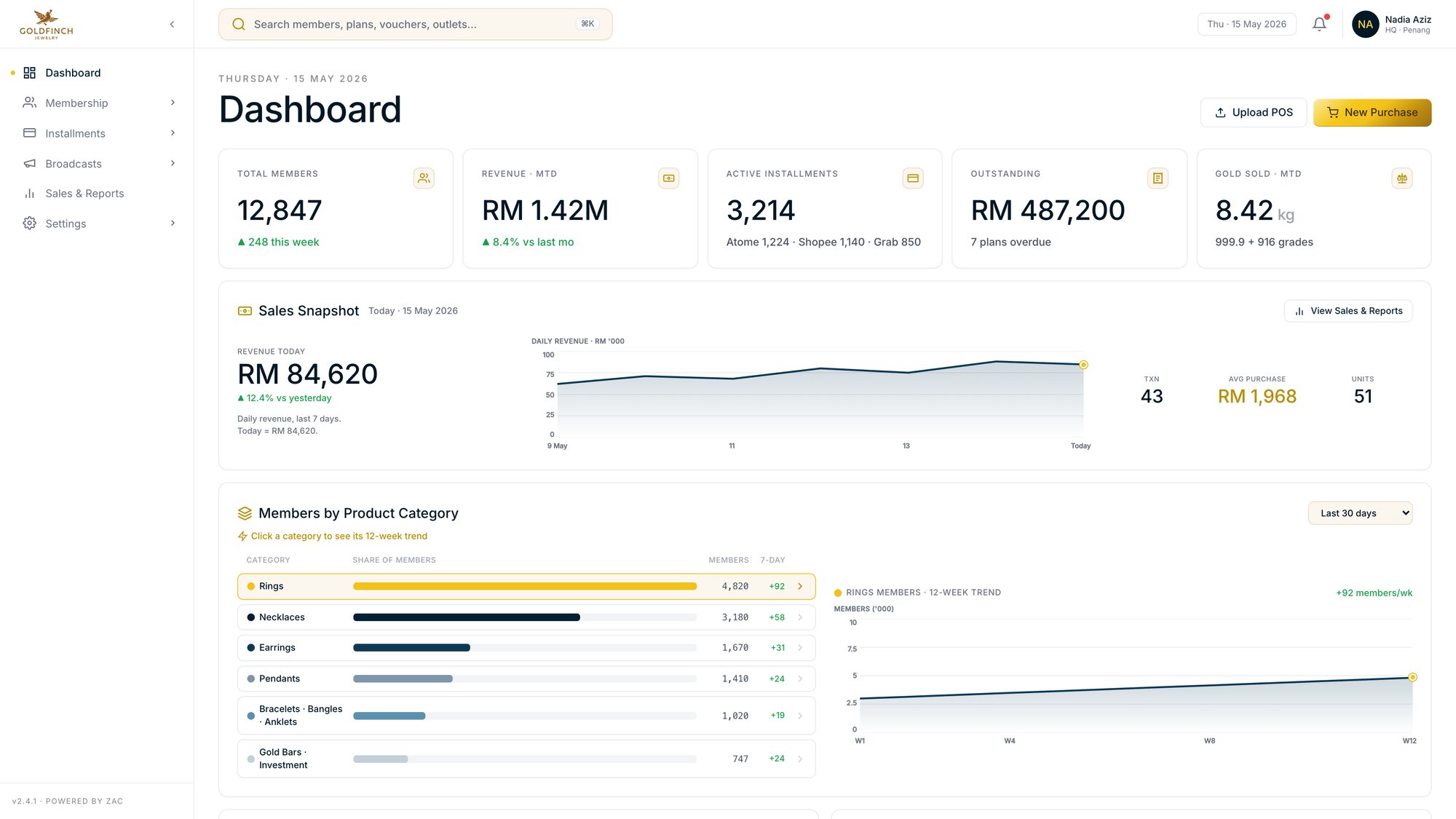Click the Outstanding receipt icon
This screenshot has width=1456, height=819.
[x=1158, y=178]
